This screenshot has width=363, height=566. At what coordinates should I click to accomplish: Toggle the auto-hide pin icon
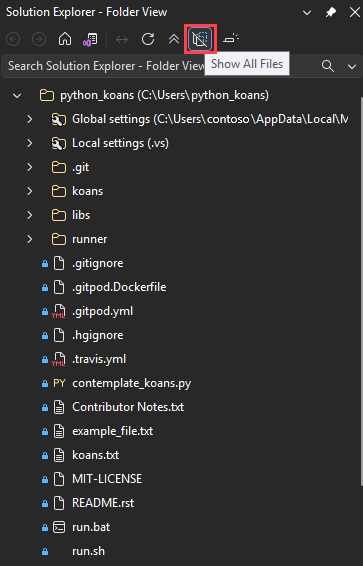click(331, 12)
